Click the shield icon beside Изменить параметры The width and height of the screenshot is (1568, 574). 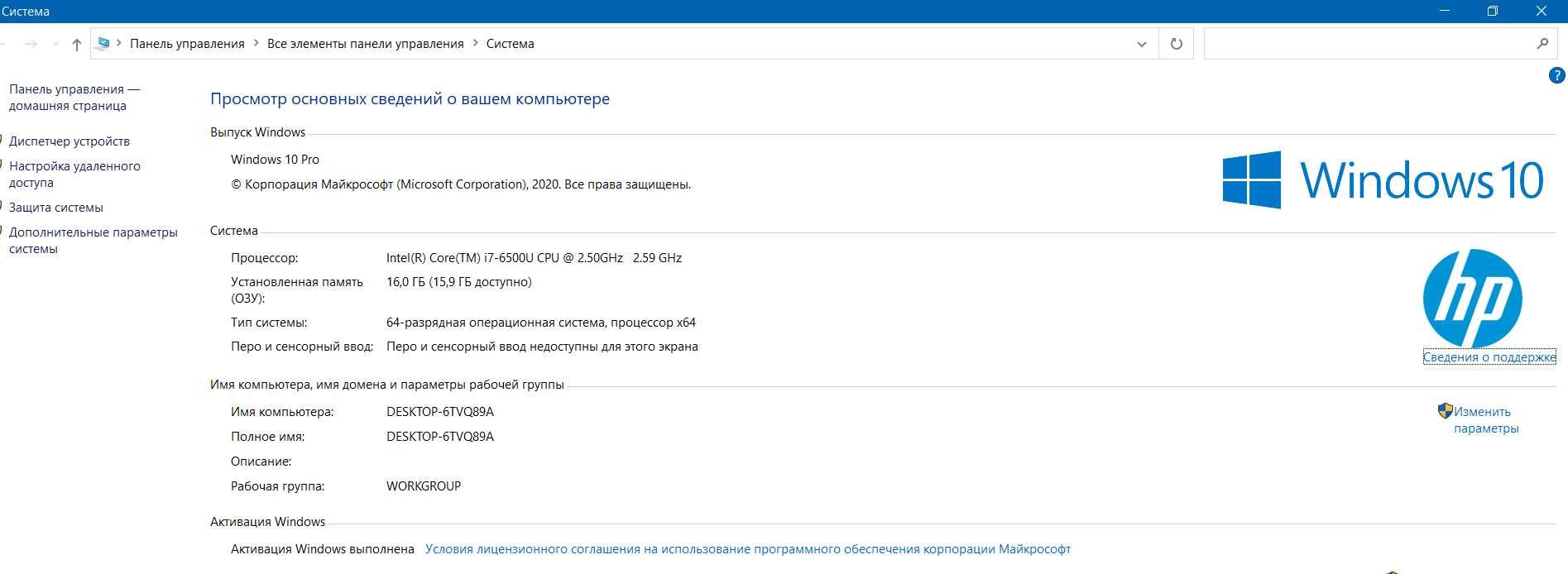click(1445, 411)
